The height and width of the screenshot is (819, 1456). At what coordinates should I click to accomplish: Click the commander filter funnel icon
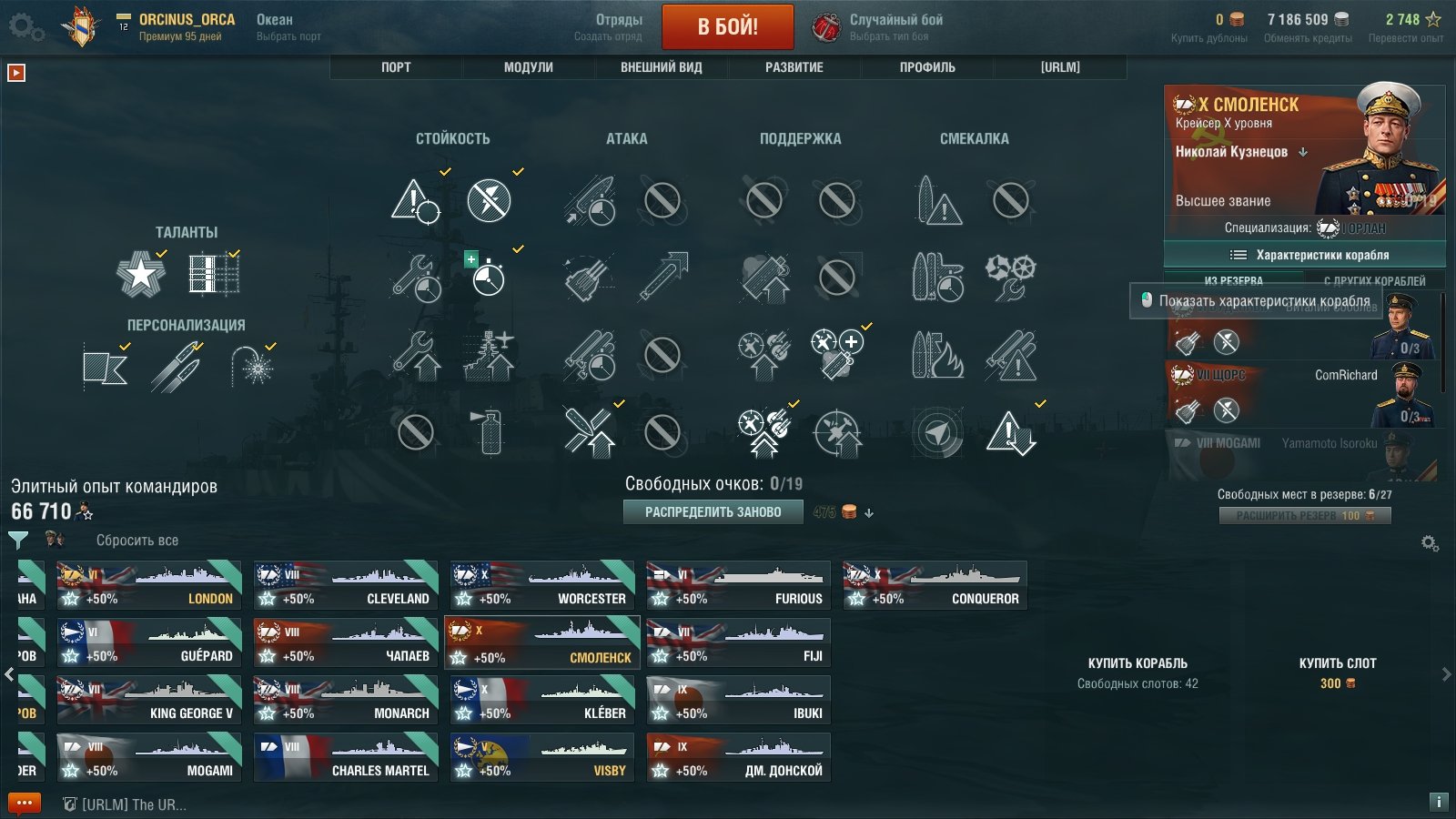click(18, 540)
